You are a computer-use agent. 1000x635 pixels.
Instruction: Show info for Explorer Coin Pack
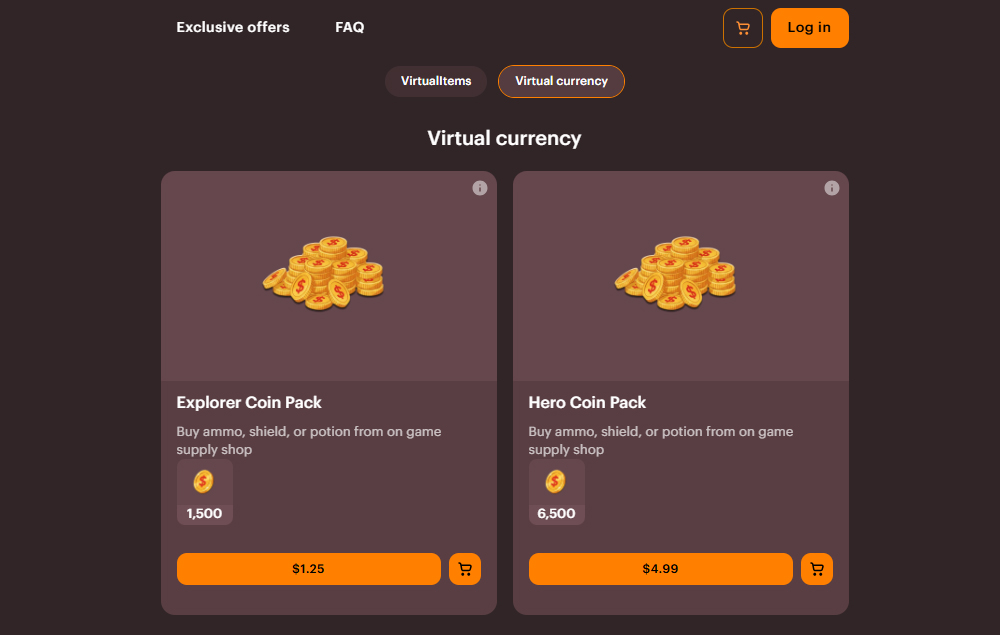click(480, 188)
